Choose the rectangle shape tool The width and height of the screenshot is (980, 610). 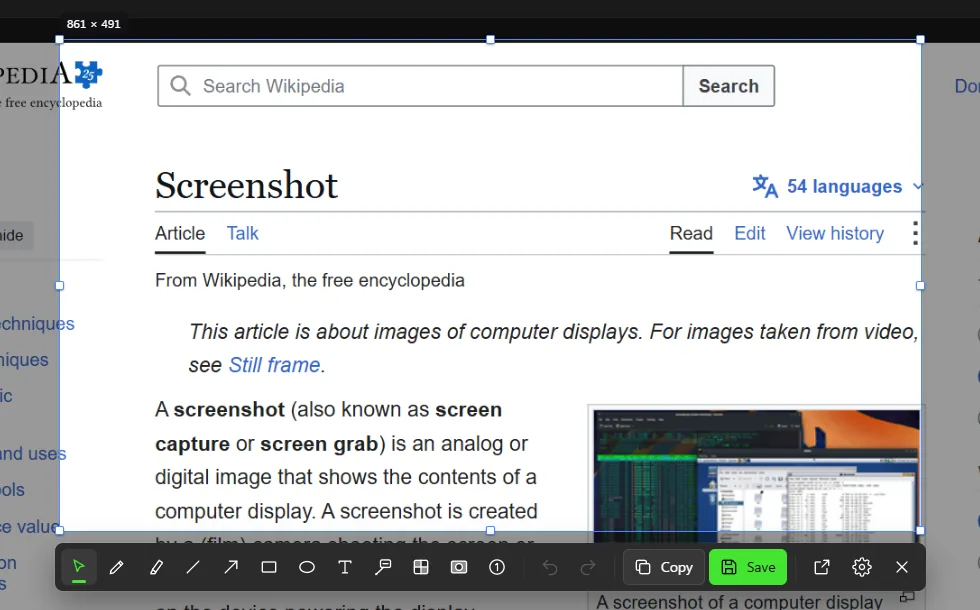point(269,567)
